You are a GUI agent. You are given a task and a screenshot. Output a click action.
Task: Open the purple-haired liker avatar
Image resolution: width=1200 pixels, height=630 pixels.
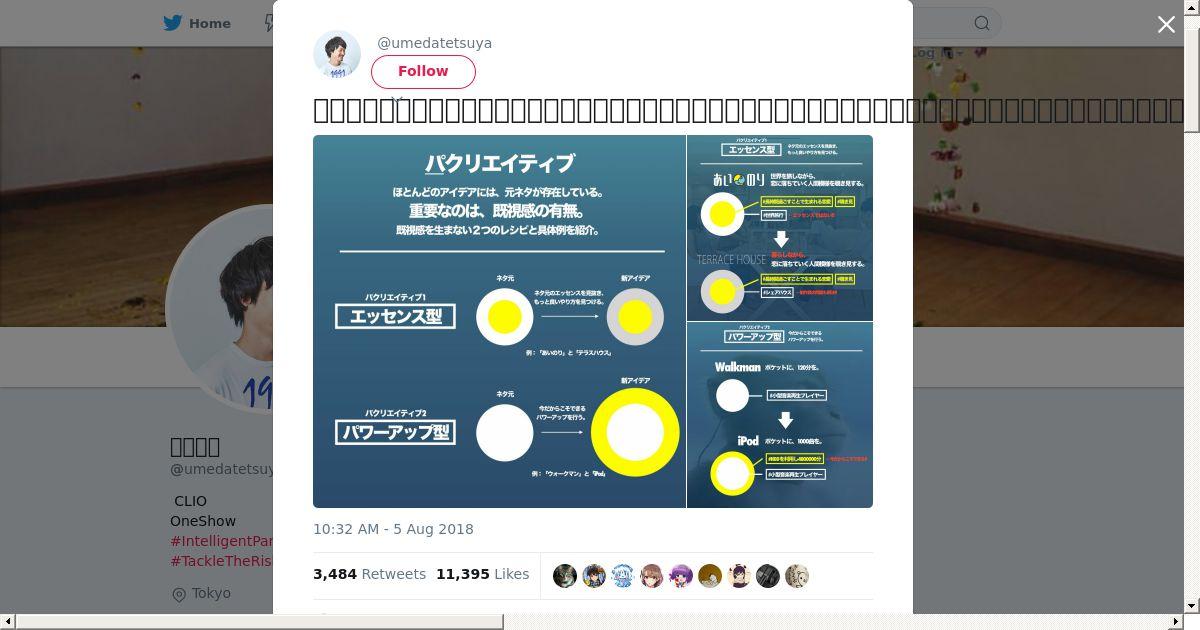pyautogui.click(x=681, y=576)
